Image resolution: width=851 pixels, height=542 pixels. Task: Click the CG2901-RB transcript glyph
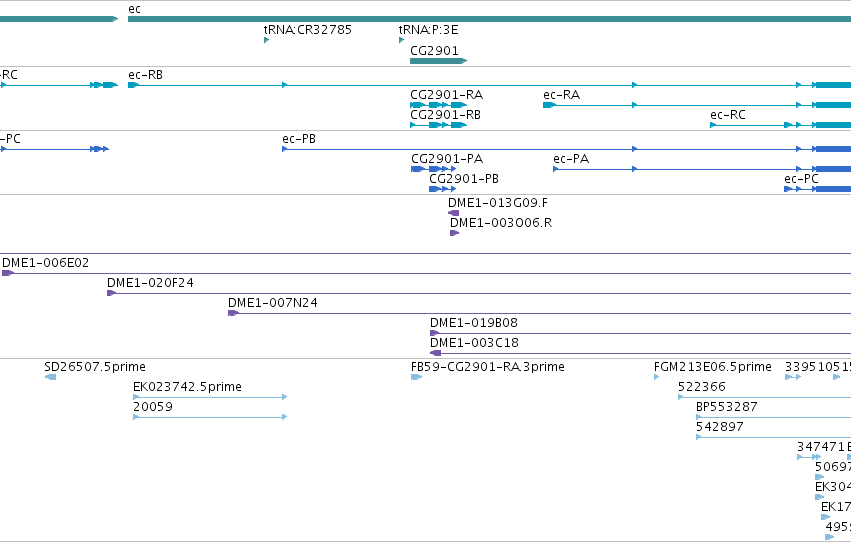[x=439, y=125]
